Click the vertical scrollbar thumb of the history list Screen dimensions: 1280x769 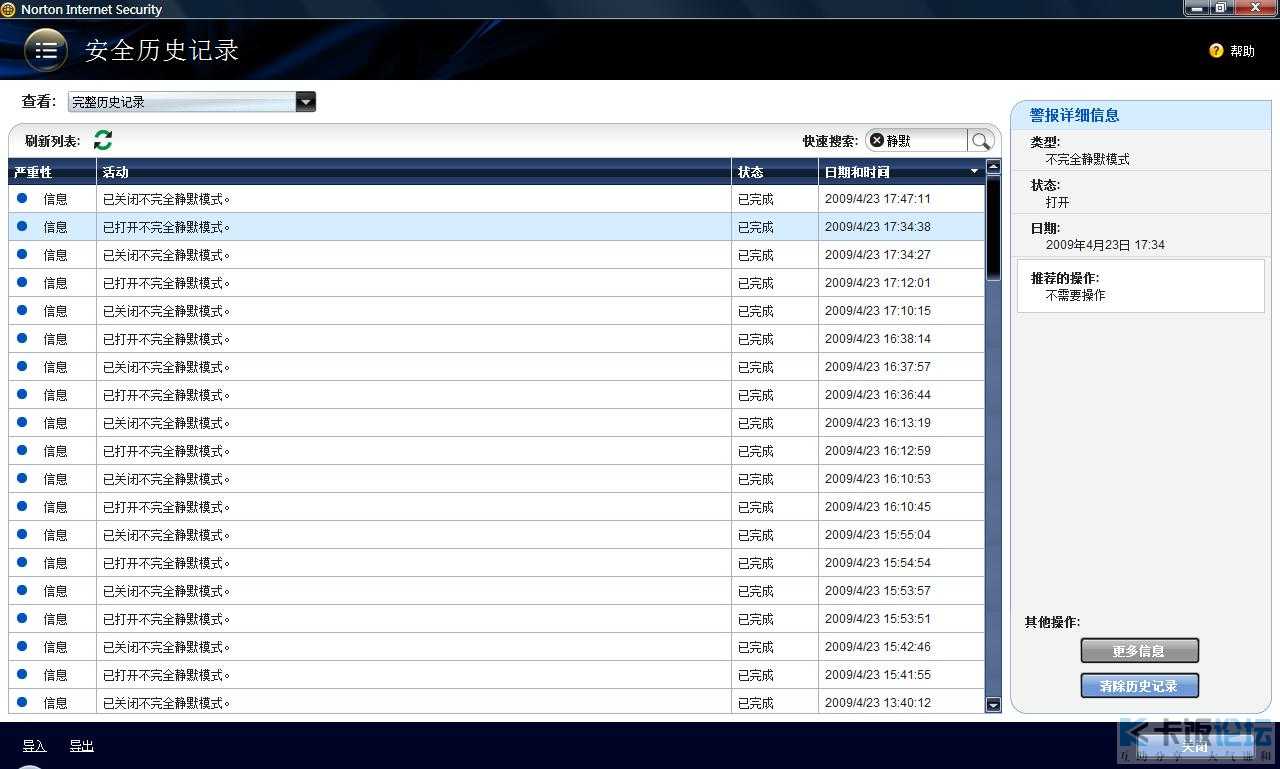(993, 228)
